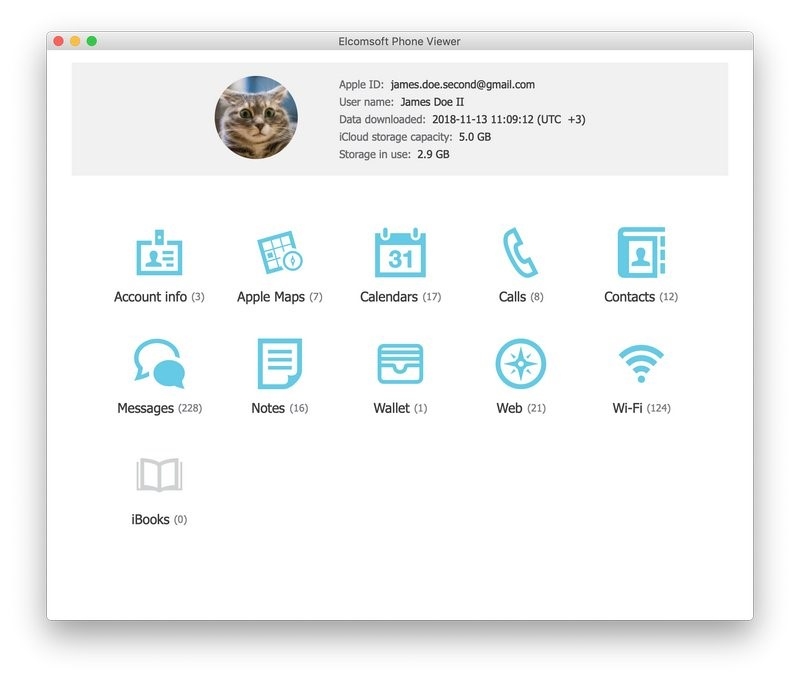Viewport: 800px width, 682px height.
Task: Open the Wallet icon
Action: click(400, 364)
